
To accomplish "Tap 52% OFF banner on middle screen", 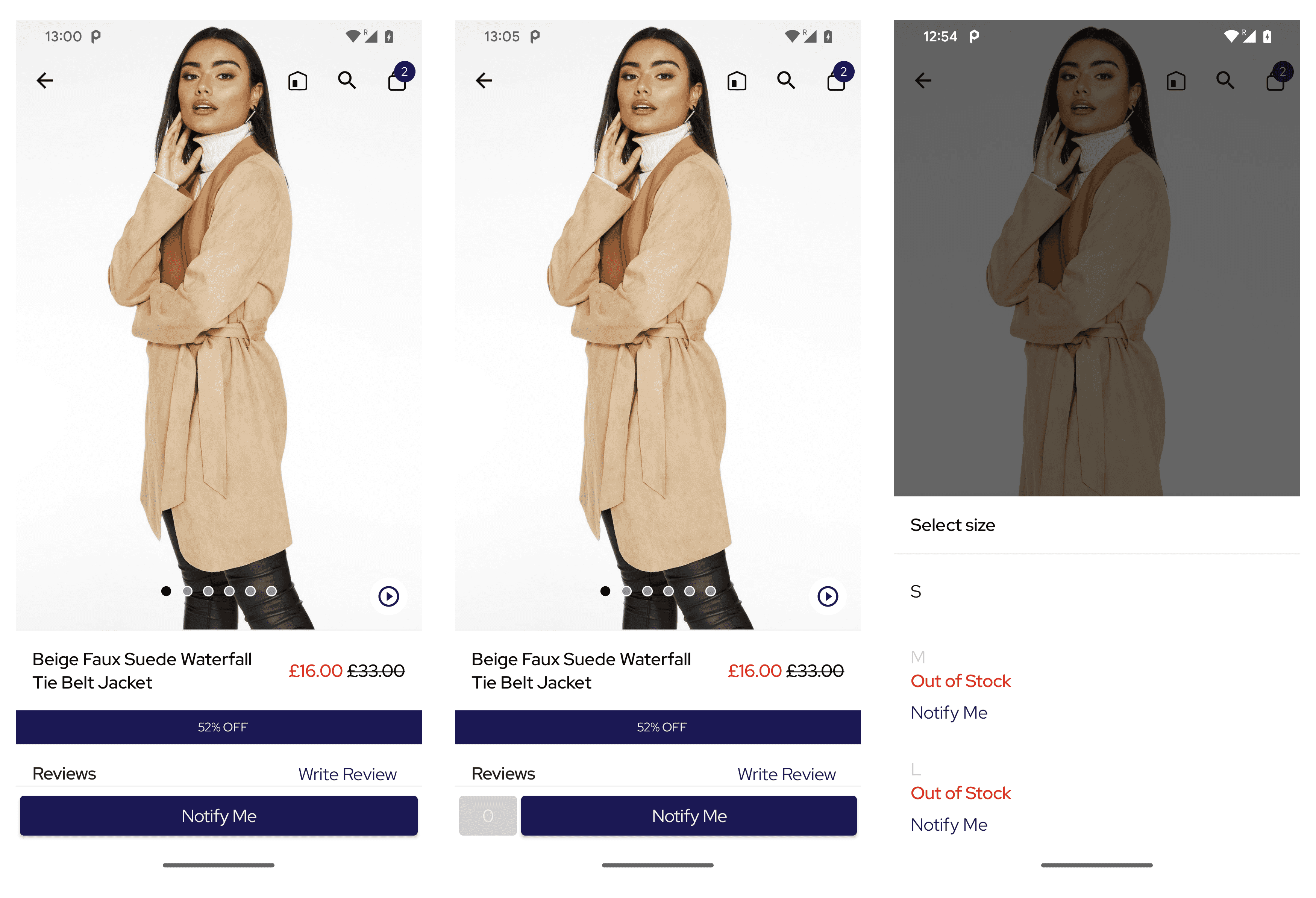I will (657, 727).
